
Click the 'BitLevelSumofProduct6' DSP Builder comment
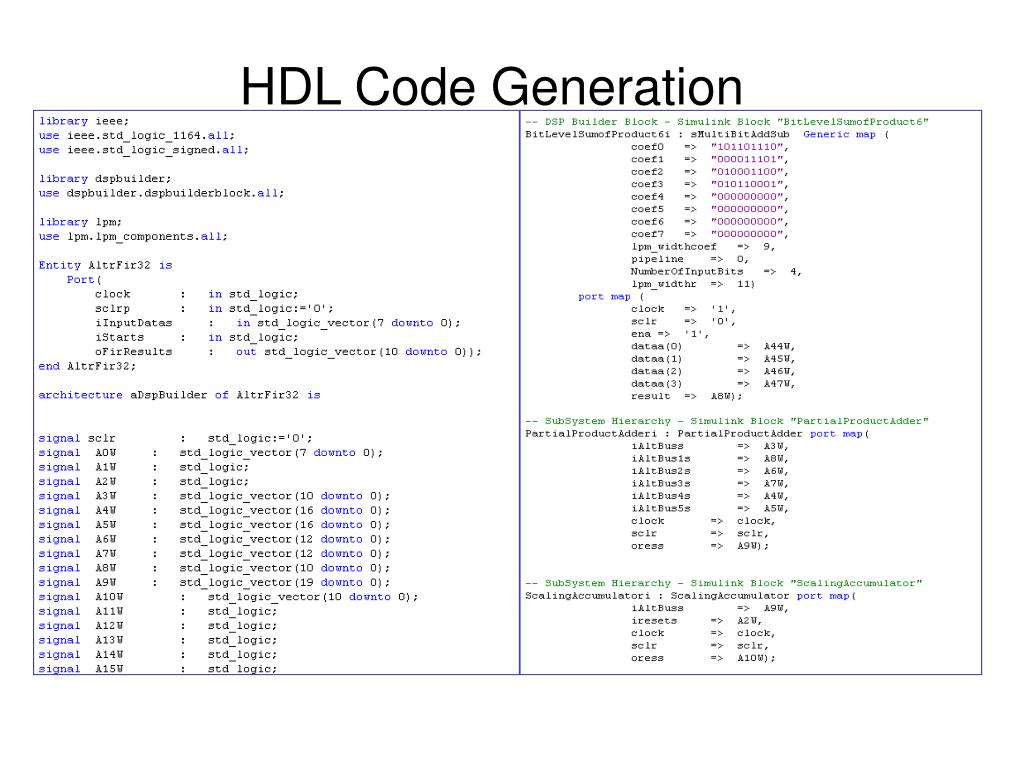(727, 121)
